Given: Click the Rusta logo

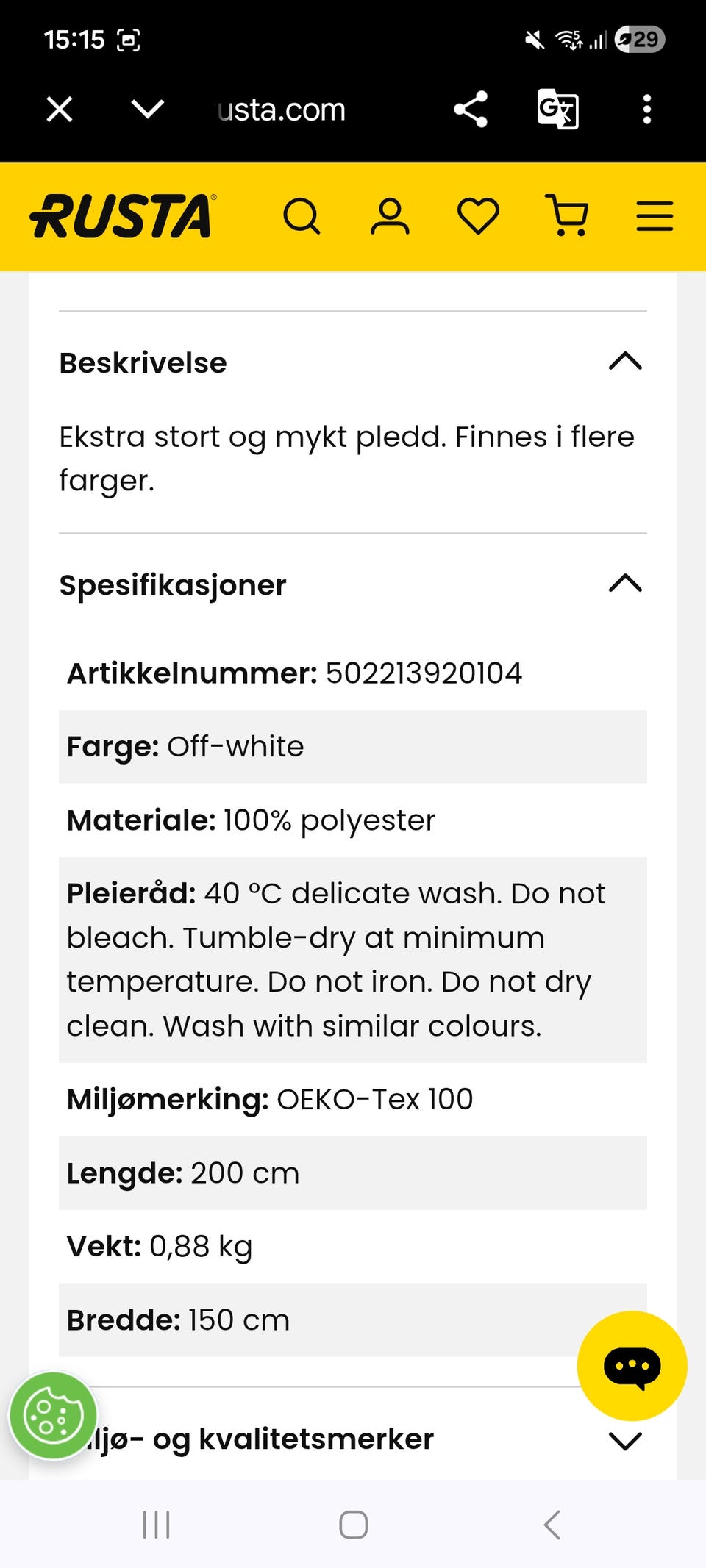Looking at the screenshot, I should [x=123, y=216].
